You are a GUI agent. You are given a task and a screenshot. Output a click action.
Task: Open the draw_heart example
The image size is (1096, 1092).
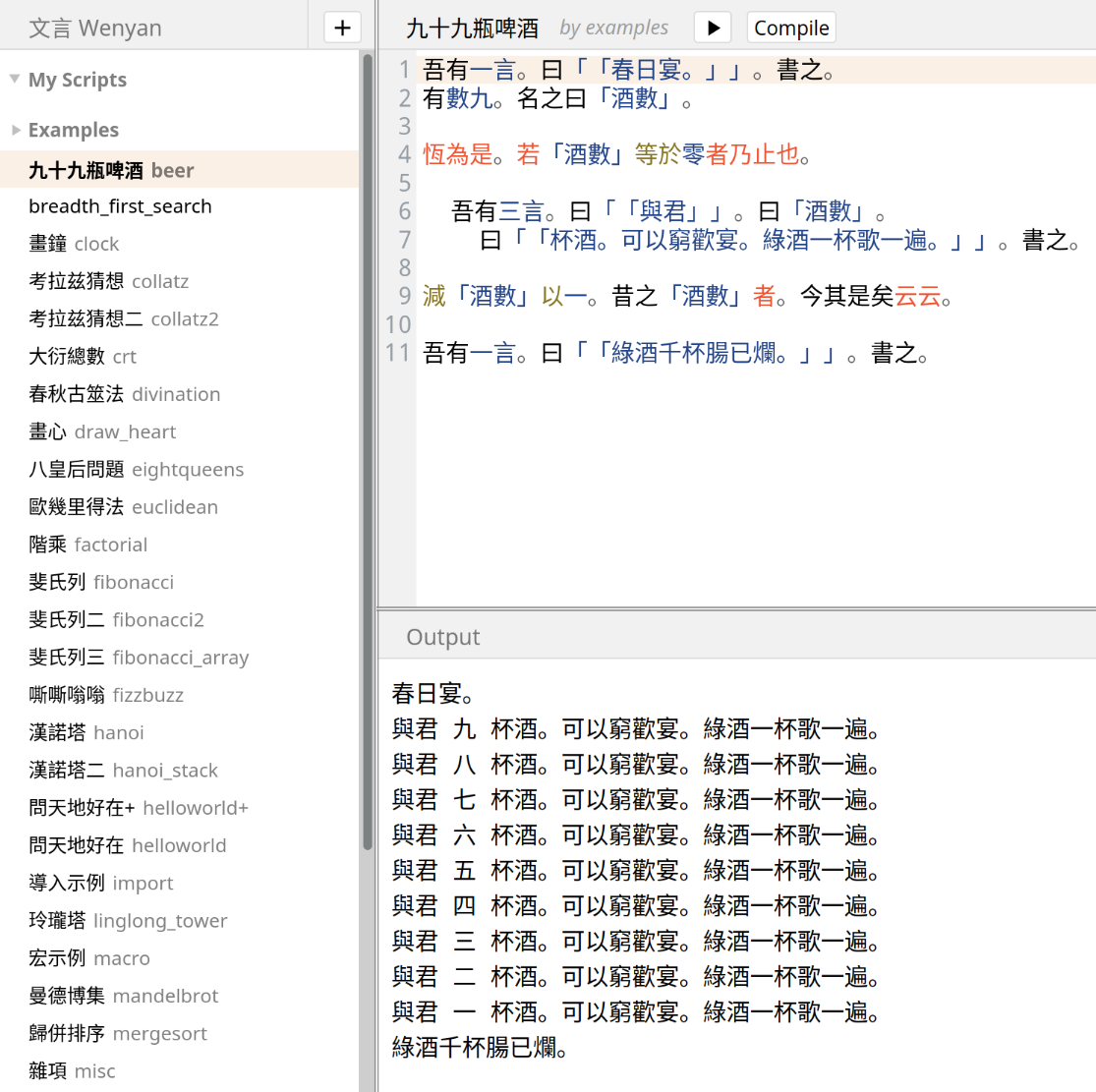[102, 432]
